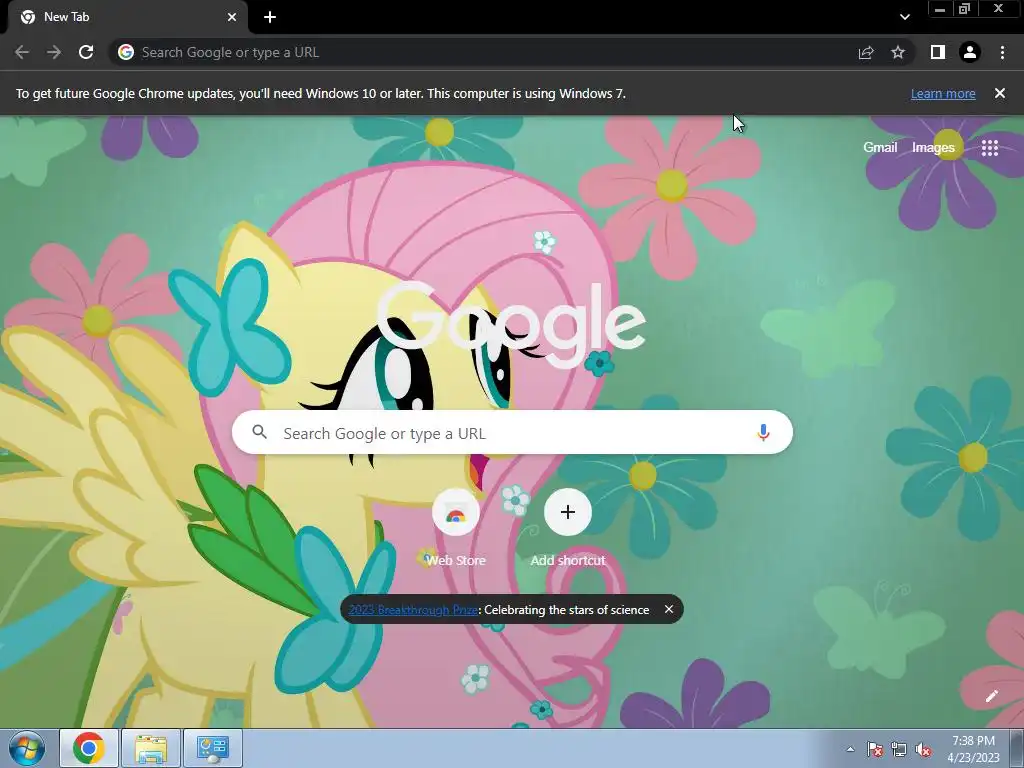Viewport: 1024px width, 768px height.
Task: Open the side panel icon
Action: [938, 52]
